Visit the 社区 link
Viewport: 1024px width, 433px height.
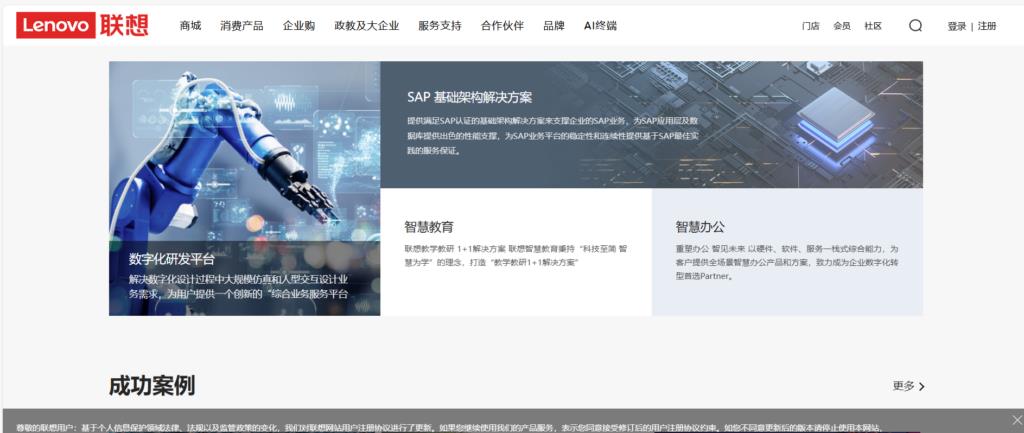point(873,26)
